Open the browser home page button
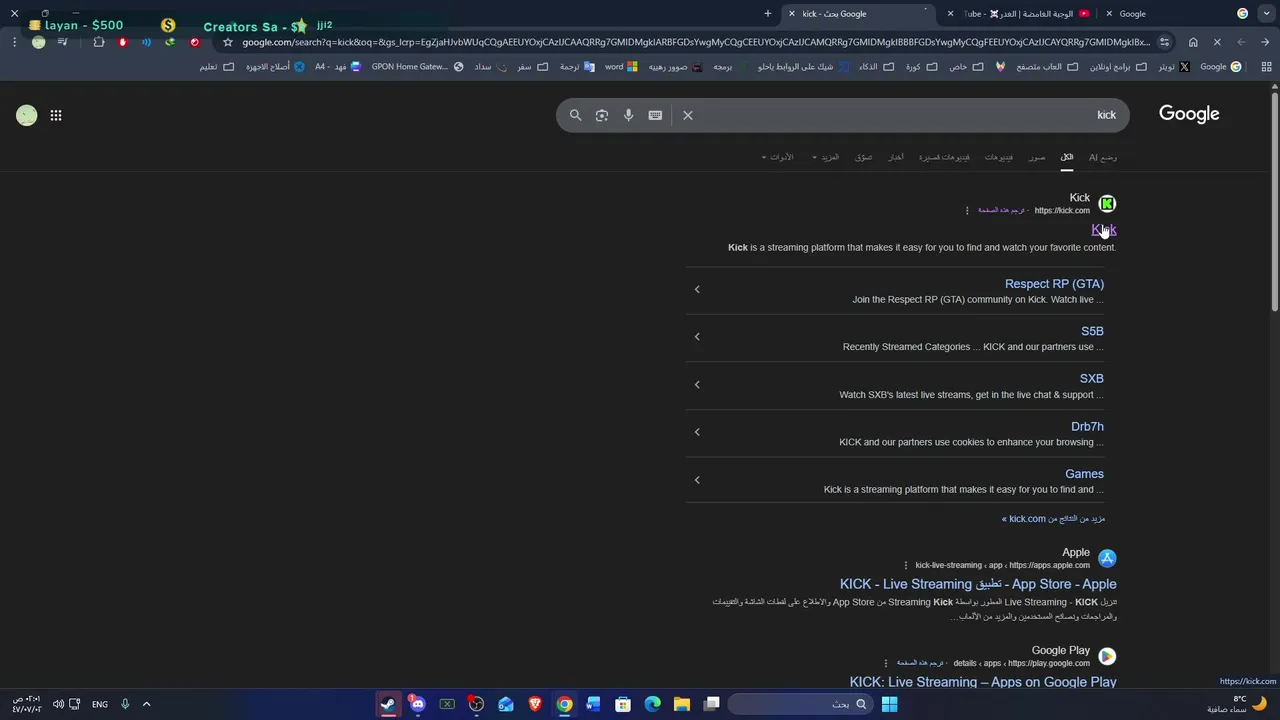Image resolution: width=1280 pixels, height=720 pixels. point(1193,42)
